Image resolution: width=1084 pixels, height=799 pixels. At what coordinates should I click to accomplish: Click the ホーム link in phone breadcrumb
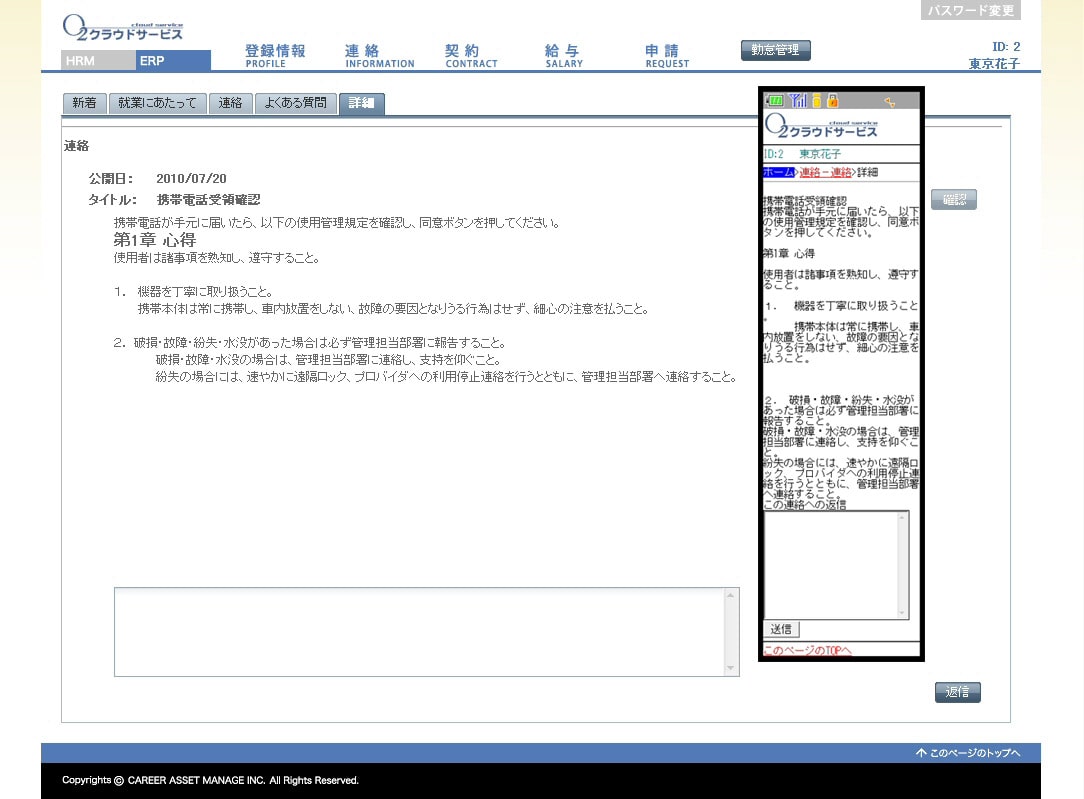(x=778, y=172)
